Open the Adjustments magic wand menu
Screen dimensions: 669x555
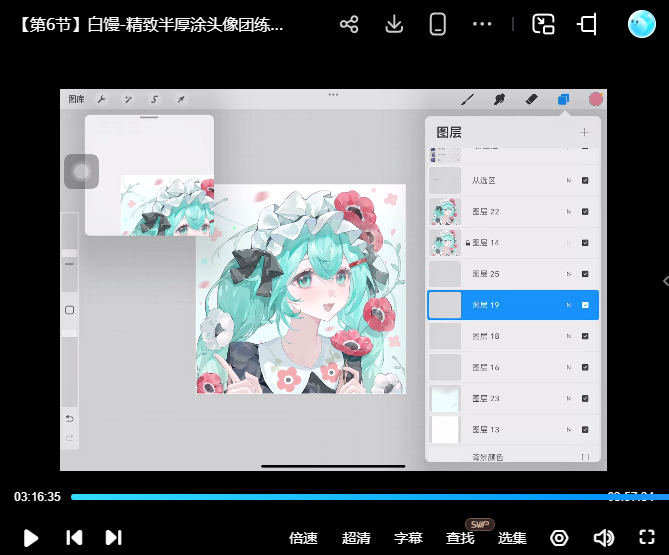128,99
